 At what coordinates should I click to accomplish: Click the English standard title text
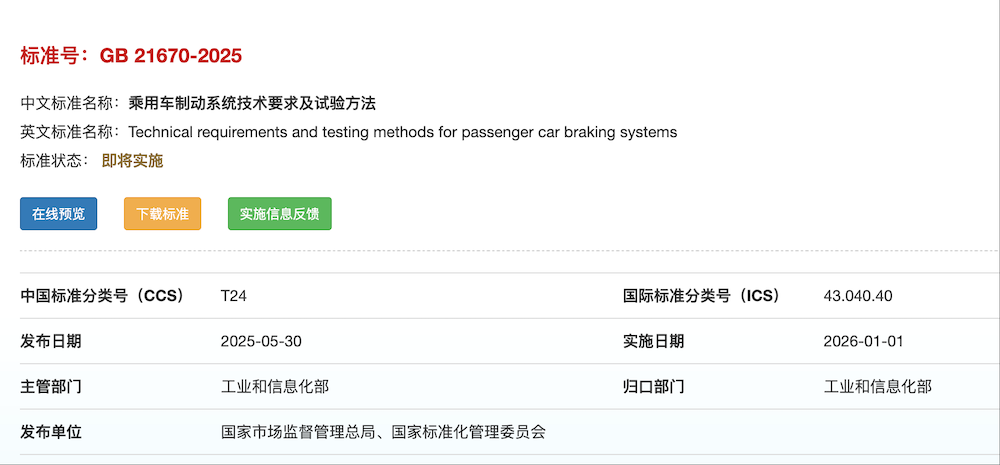[402, 131]
